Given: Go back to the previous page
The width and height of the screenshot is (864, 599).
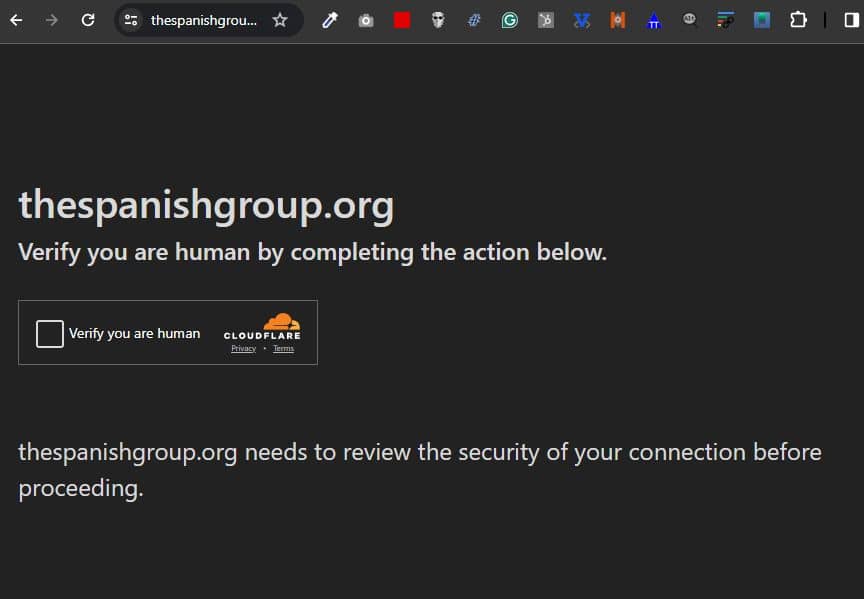Looking at the screenshot, I should coord(16,20).
